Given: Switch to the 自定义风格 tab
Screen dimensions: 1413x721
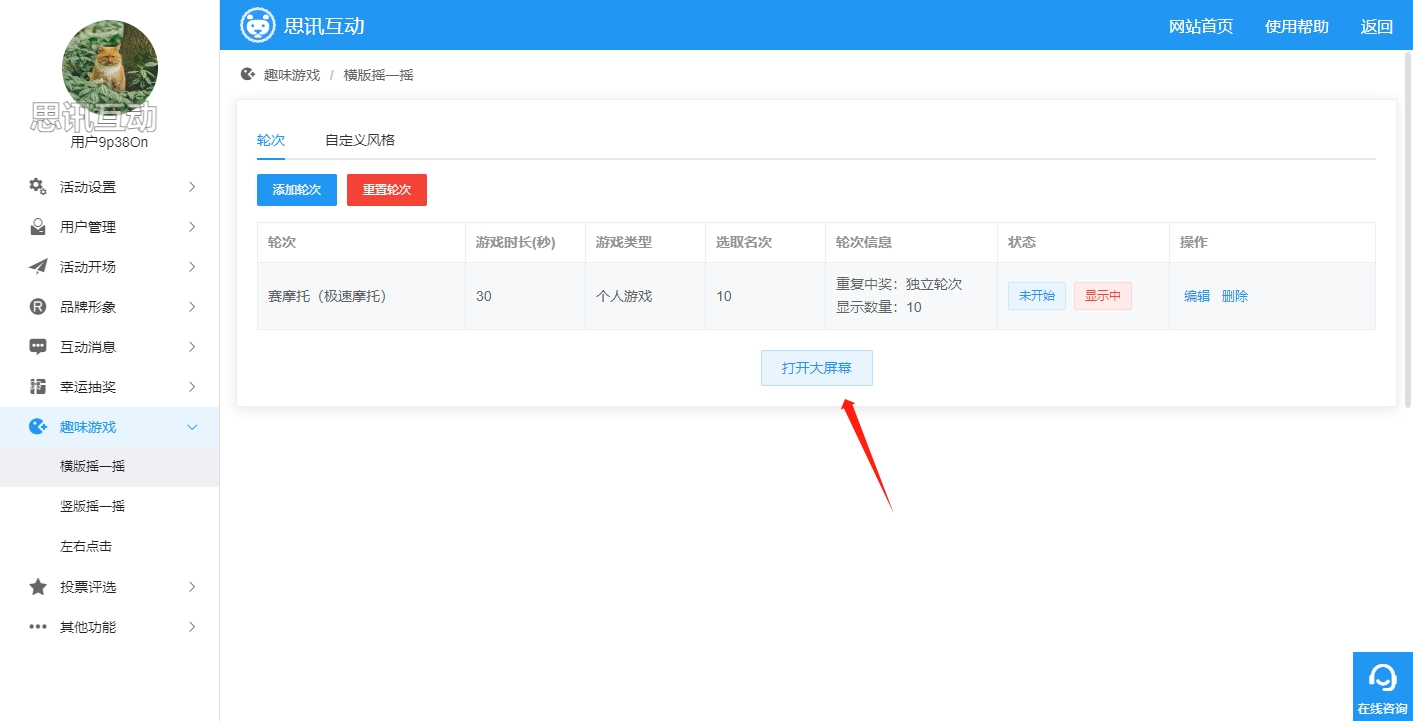Looking at the screenshot, I should [x=360, y=140].
